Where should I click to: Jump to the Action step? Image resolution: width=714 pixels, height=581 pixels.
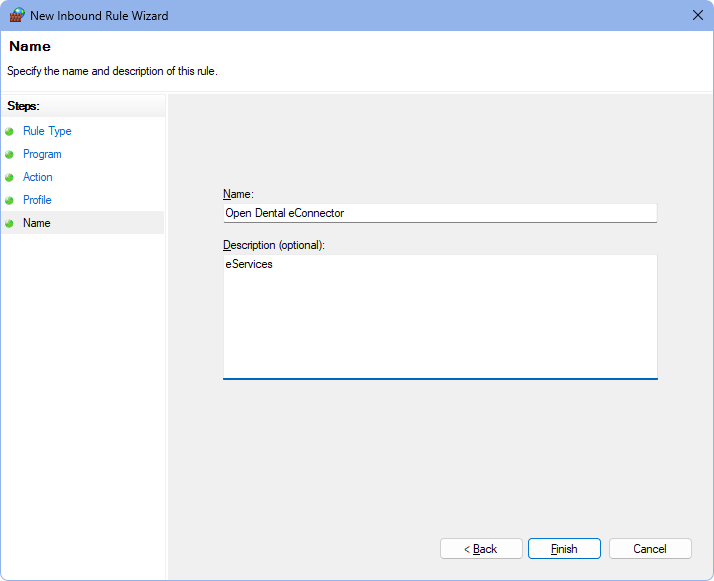click(38, 177)
